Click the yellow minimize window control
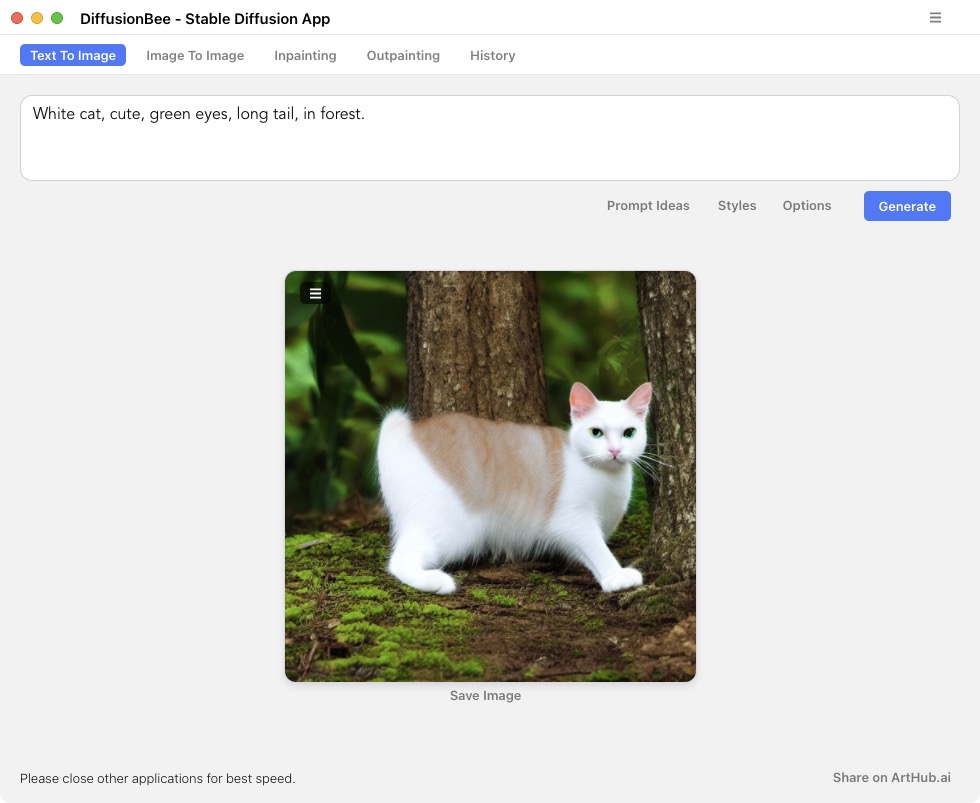980x803 pixels. pos(36,17)
